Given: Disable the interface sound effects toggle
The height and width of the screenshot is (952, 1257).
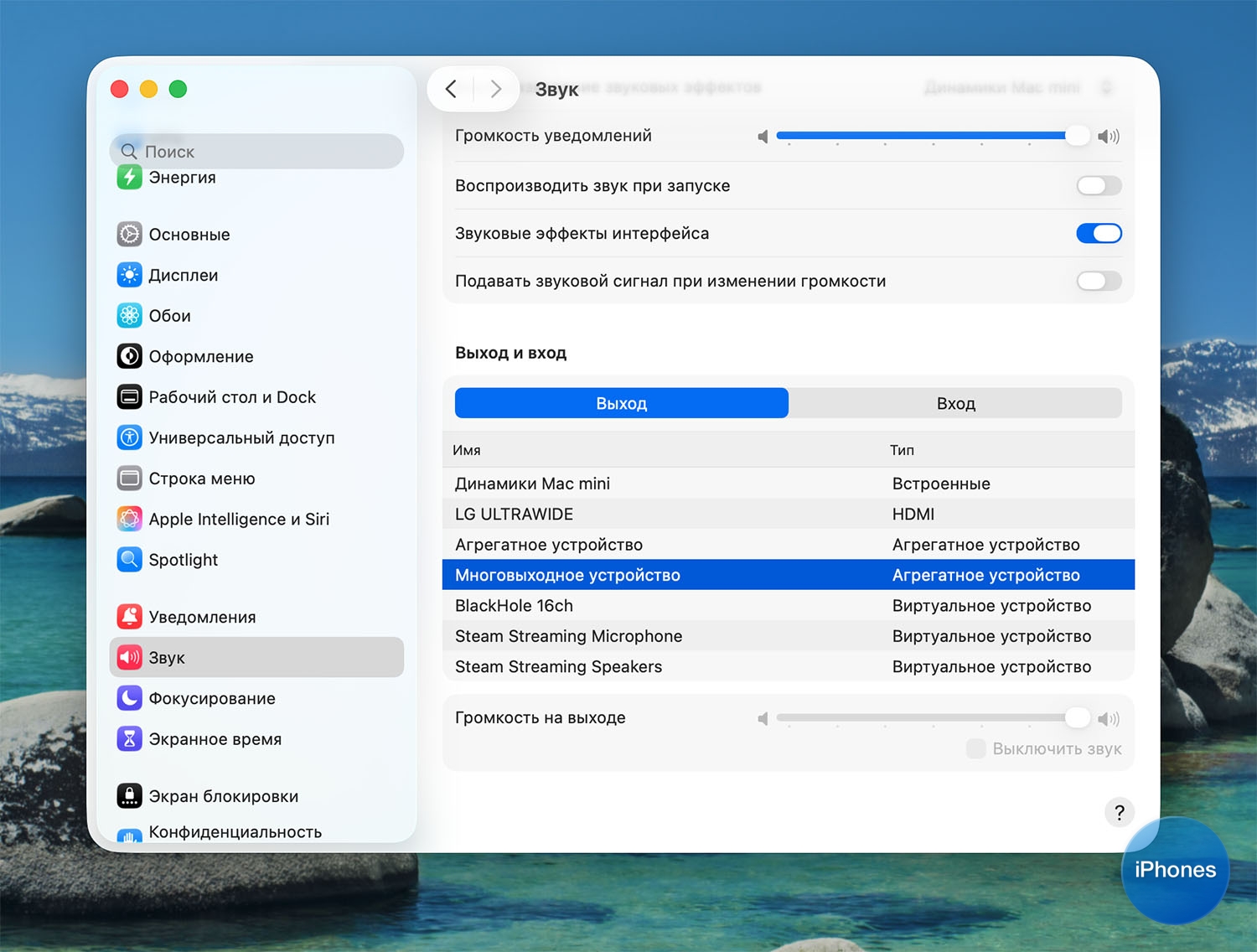Looking at the screenshot, I should 1098,234.
